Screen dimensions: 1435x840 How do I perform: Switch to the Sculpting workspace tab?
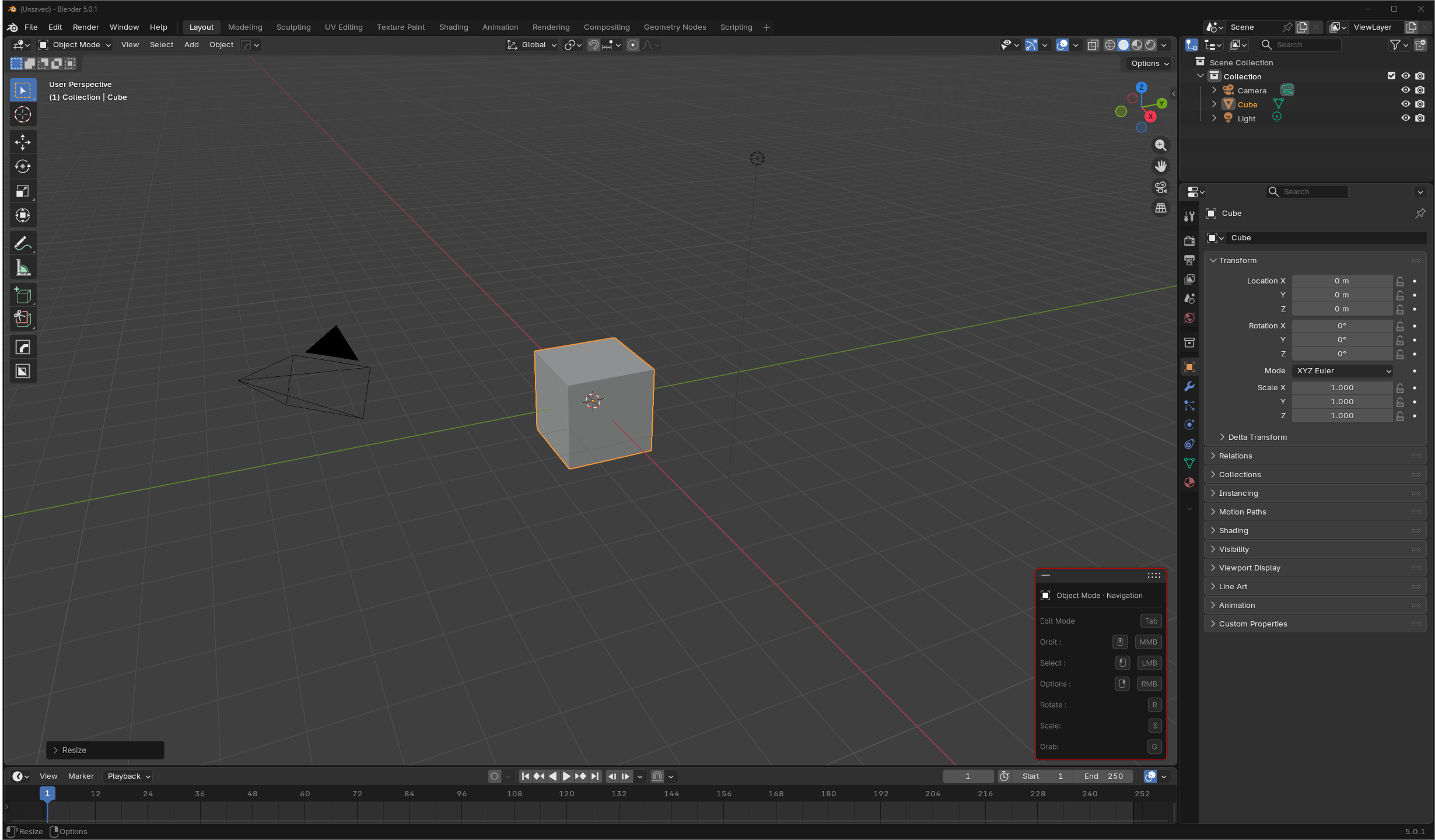tap(293, 27)
